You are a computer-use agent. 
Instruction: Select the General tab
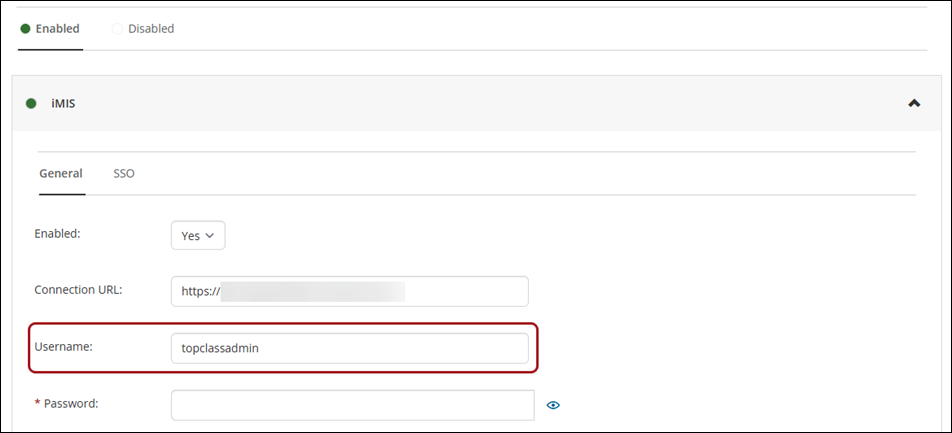pyautogui.click(x=60, y=173)
